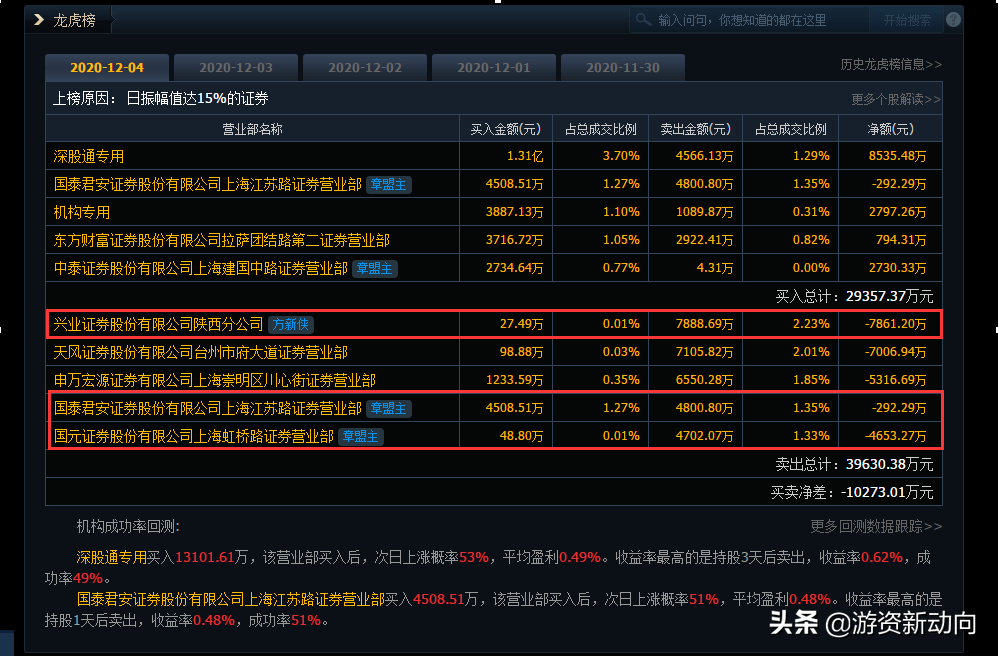Click 深股通专用 link in the backtest paragraph
998x656 pixels.
tap(111, 557)
